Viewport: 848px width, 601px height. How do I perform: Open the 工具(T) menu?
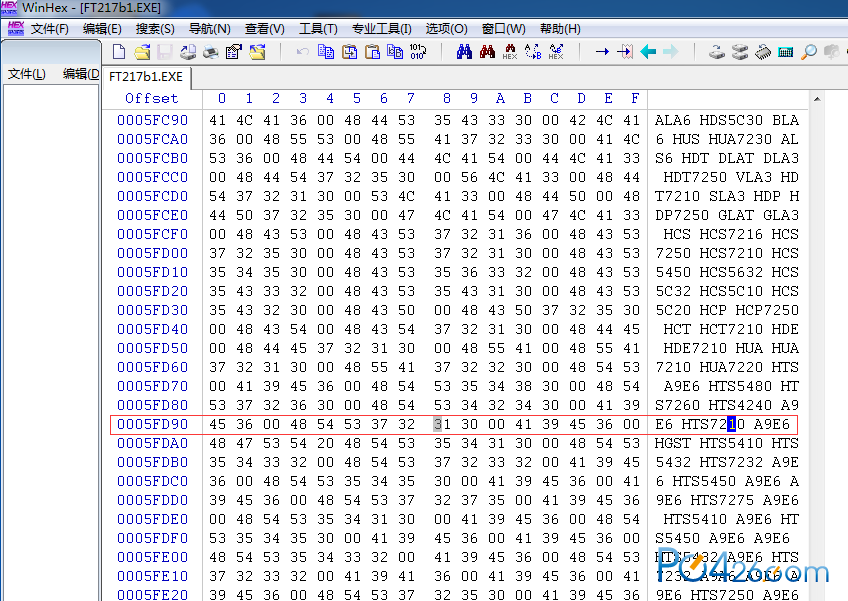coord(318,29)
